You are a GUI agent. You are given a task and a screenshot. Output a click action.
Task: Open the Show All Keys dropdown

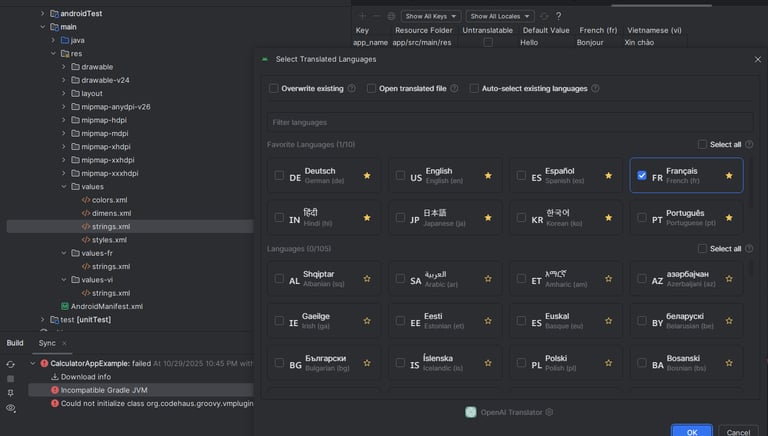click(x=431, y=16)
